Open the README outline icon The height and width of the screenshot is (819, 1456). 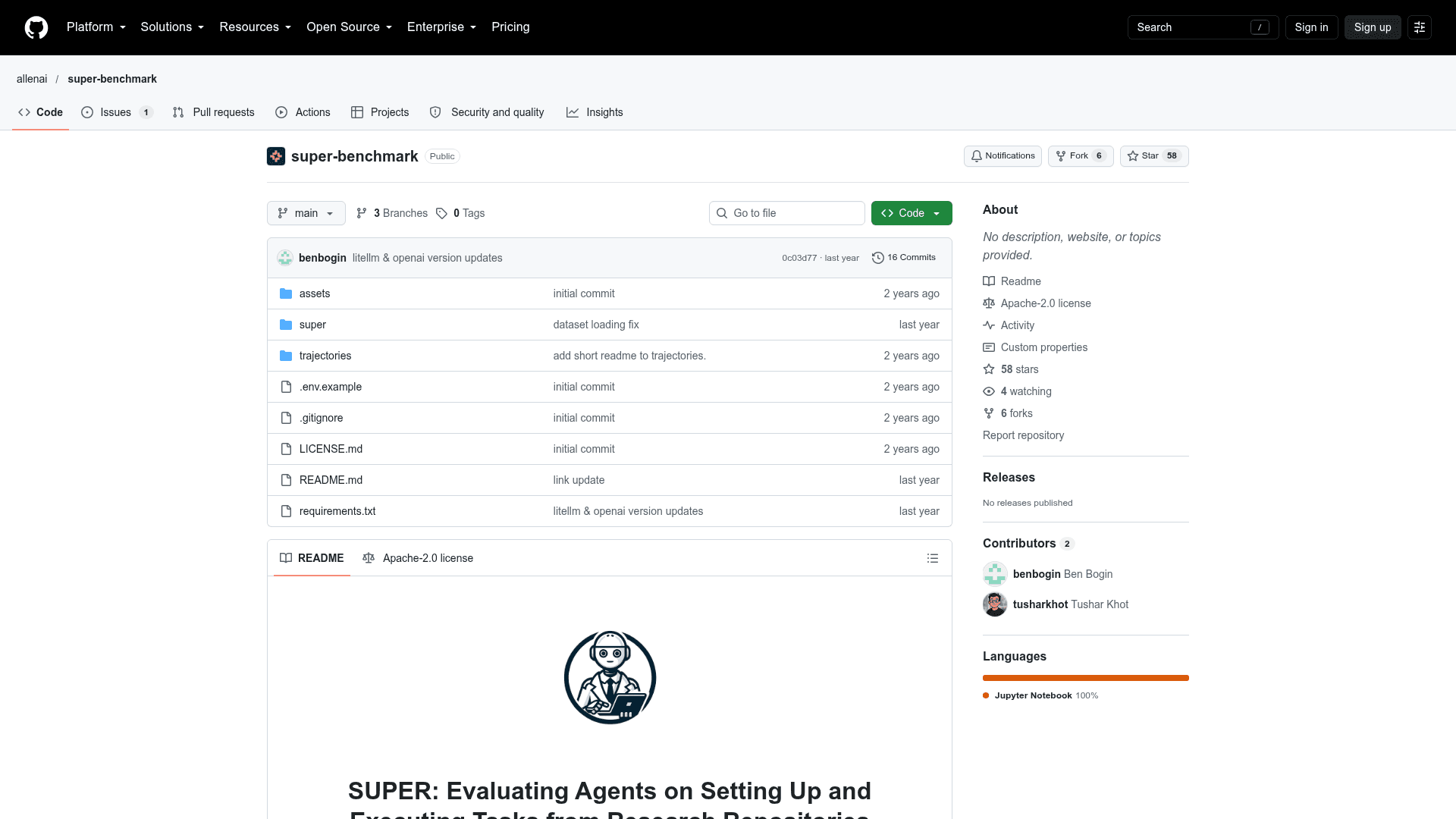click(933, 558)
